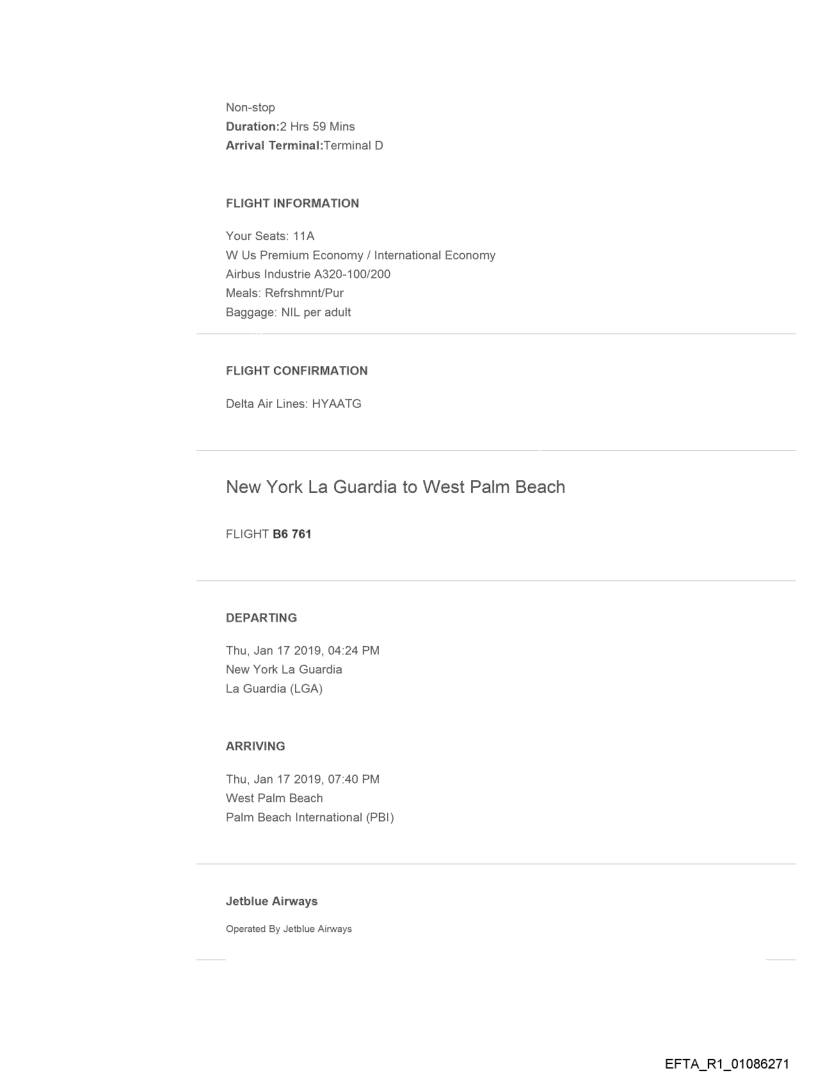Click the FLIGHT CONFIRMATION section heading
816x1073 pixels.
coord(297,371)
